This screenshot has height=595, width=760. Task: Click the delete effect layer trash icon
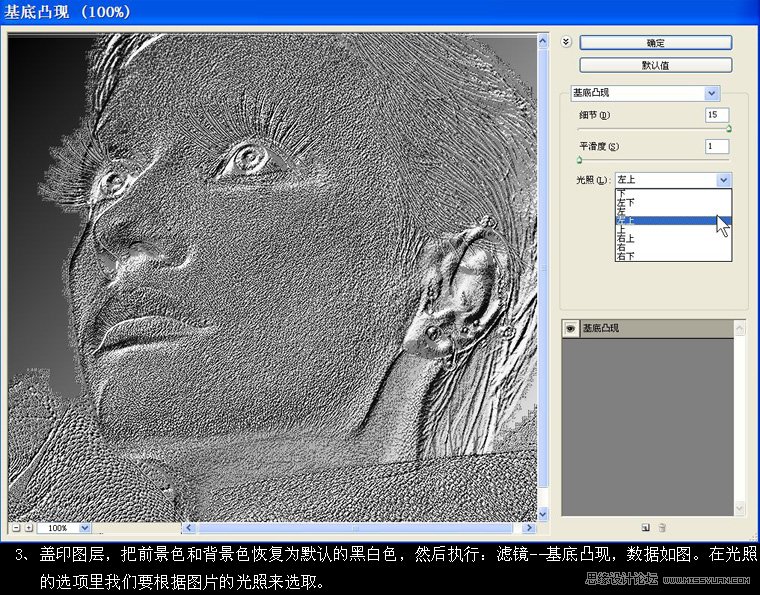point(662,527)
